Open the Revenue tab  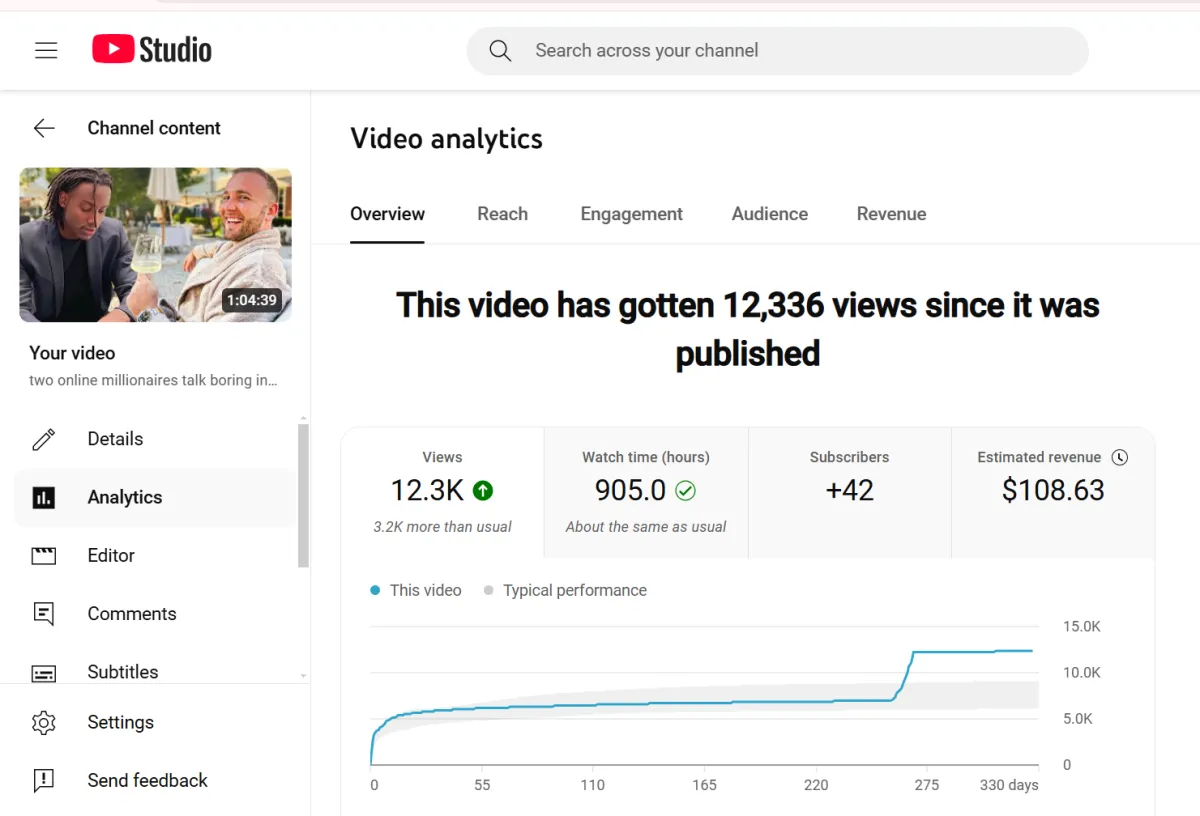click(892, 214)
